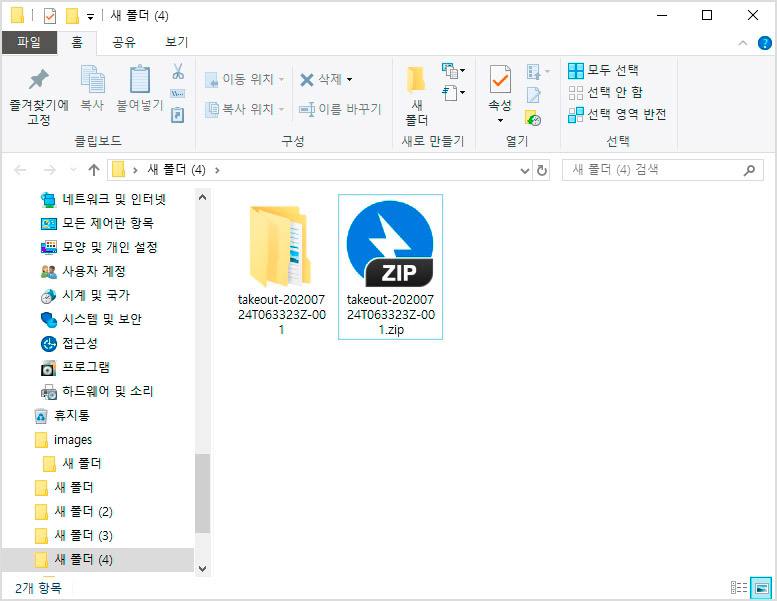Click the scissors Cut icon
777x601 pixels.
[178, 71]
